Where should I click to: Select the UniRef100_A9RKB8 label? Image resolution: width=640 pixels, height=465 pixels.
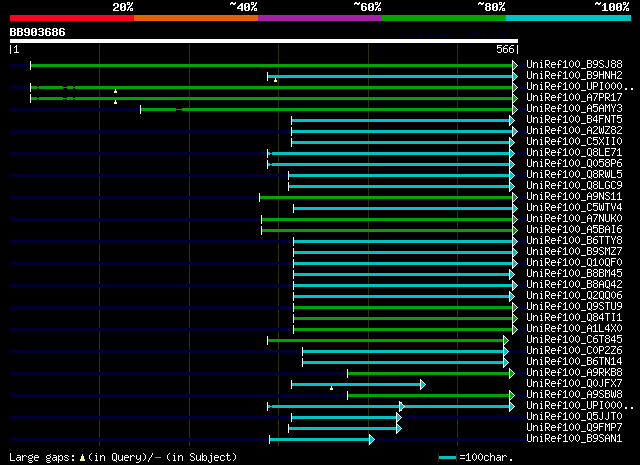coord(574,373)
